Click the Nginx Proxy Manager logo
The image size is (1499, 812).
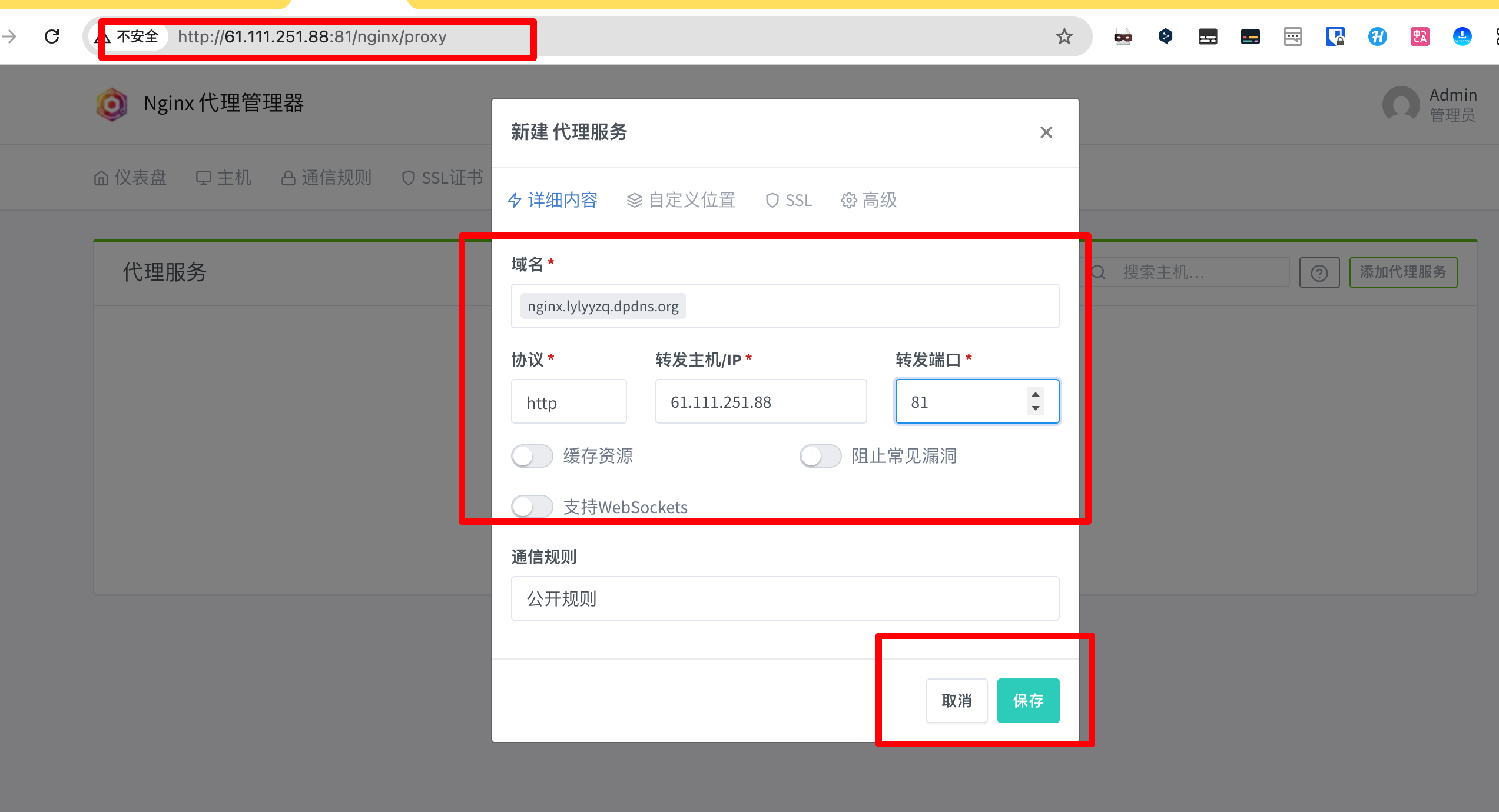(x=112, y=104)
